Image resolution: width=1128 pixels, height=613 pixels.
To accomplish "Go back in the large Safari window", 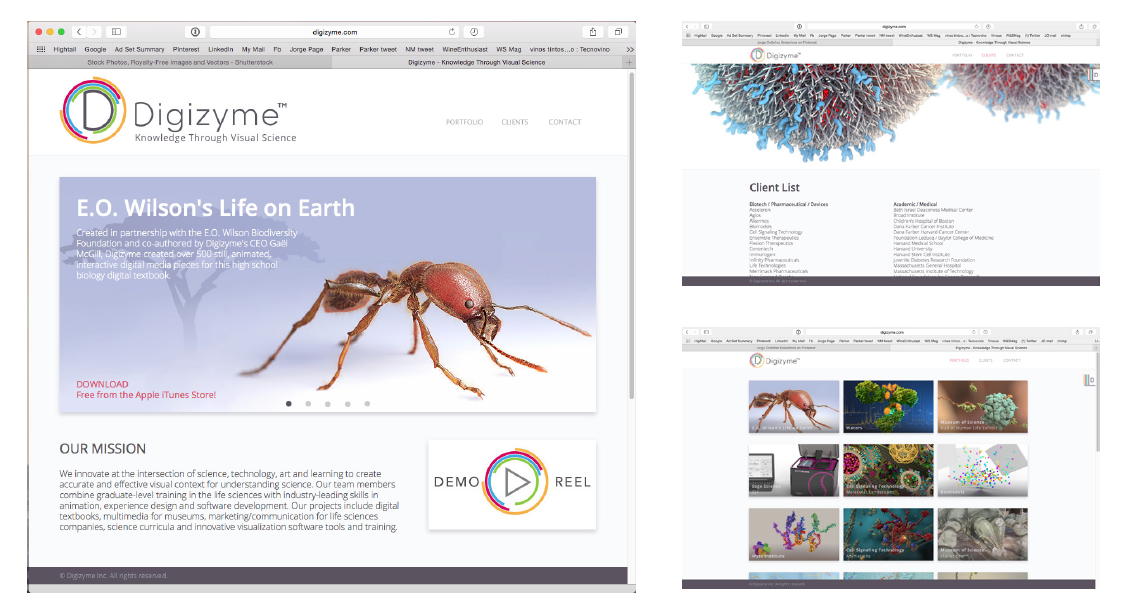I will (79, 32).
